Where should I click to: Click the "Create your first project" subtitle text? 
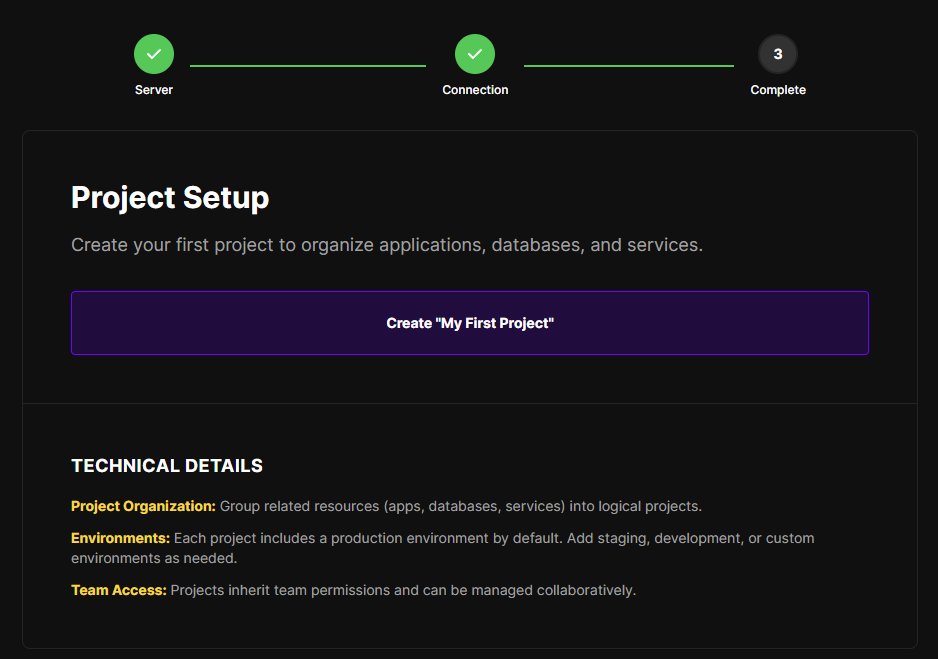coord(387,245)
